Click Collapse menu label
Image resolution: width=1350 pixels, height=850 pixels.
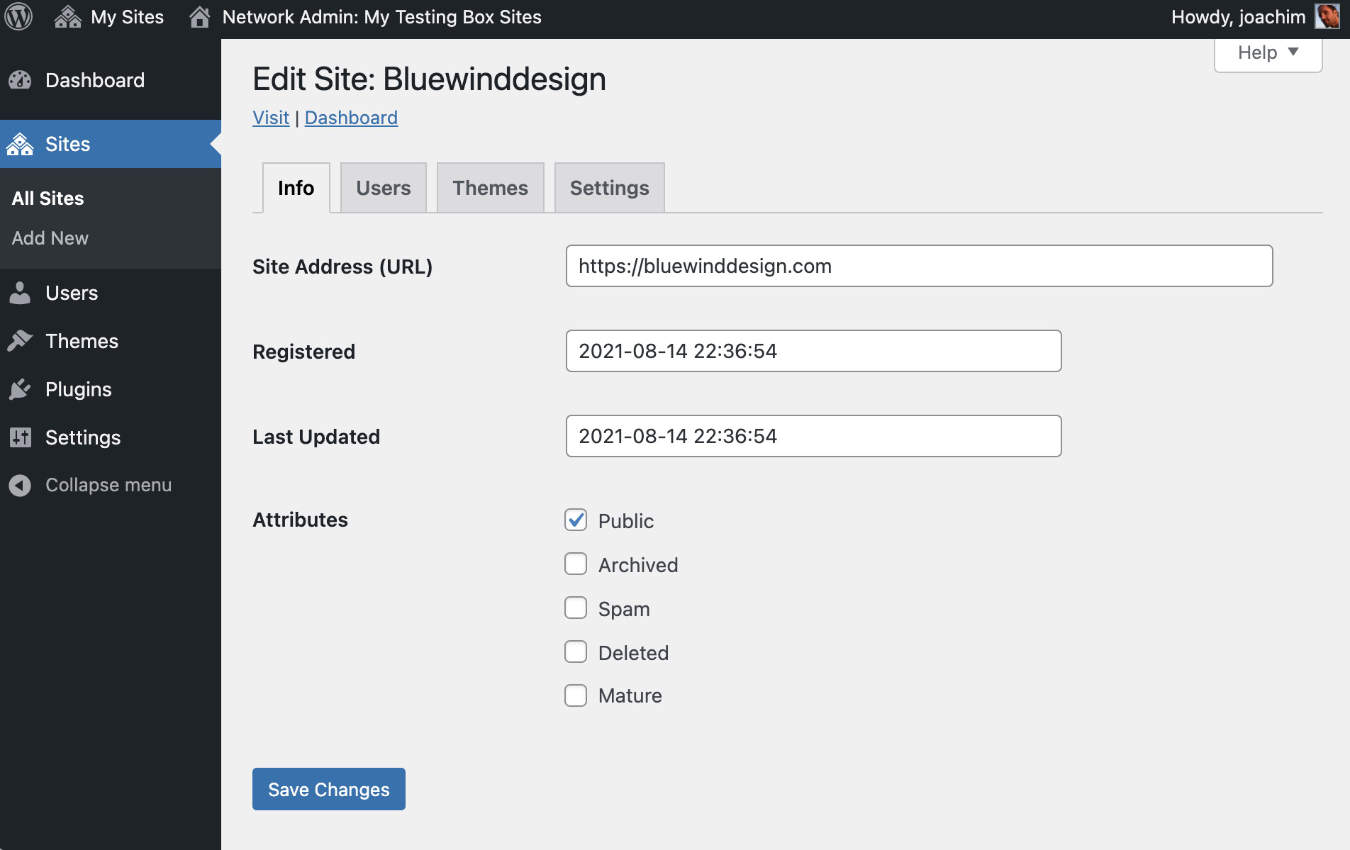click(x=108, y=485)
